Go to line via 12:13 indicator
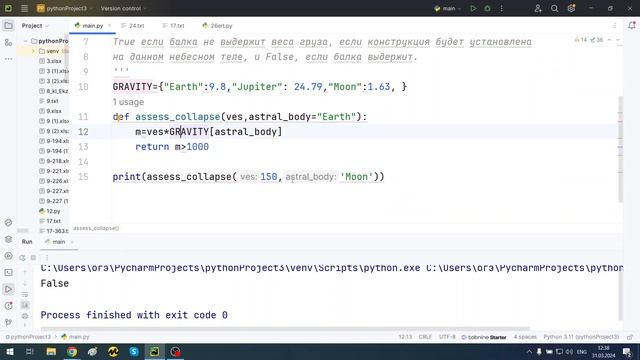This screenshot has height=360, width=640. (405, 337)
